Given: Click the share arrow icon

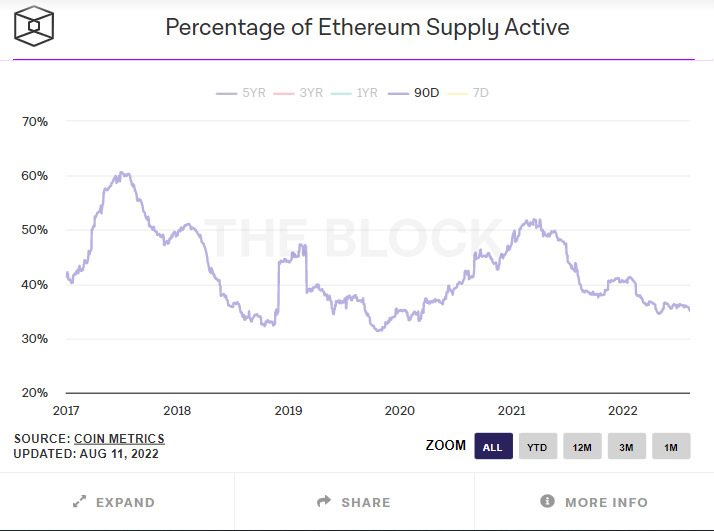Looking at the screenshot, I should click(323, 502).
